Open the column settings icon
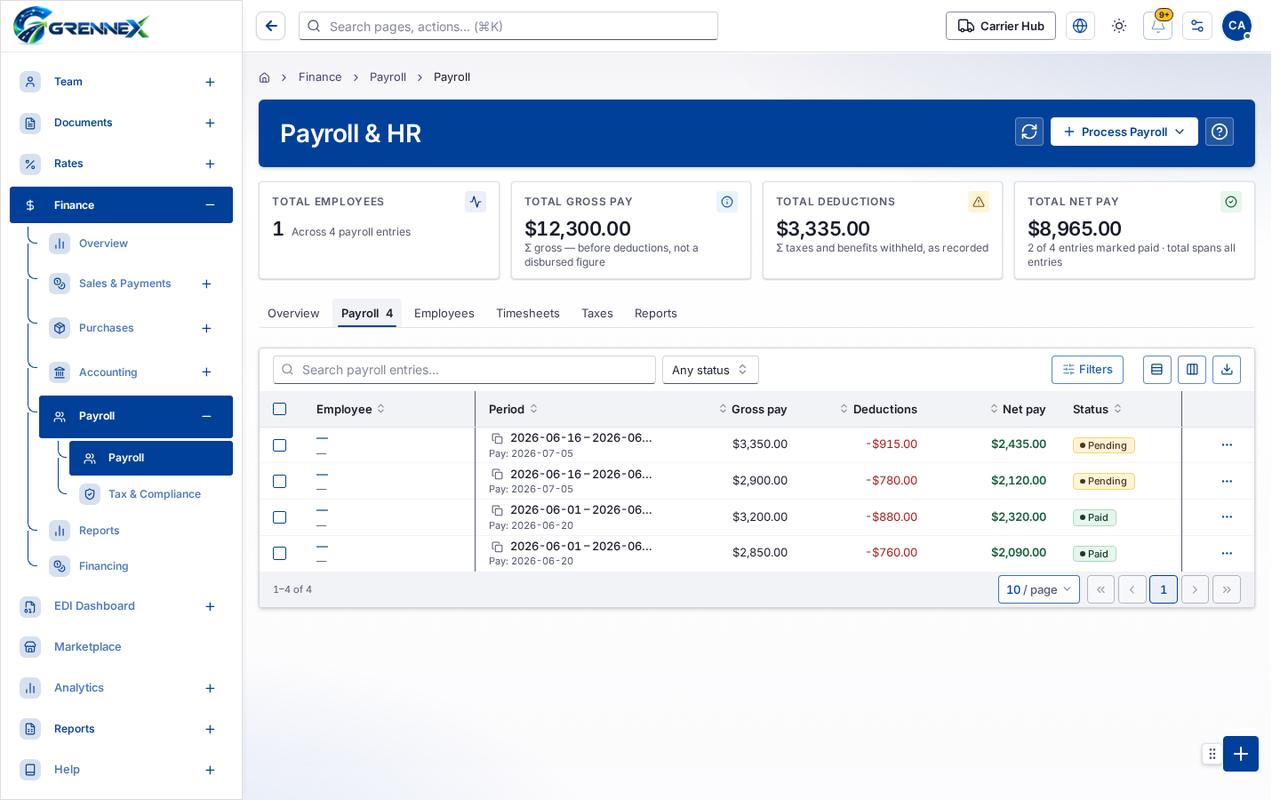 tap(1192, 370)
